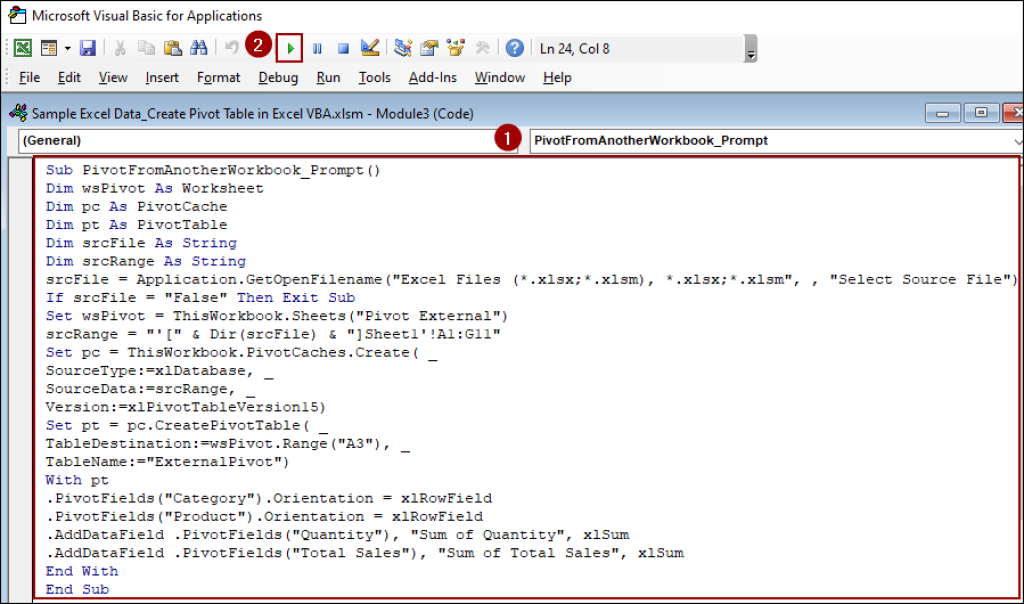
Task: Click inside the code window on End Sub
Action: click(77, 589)
